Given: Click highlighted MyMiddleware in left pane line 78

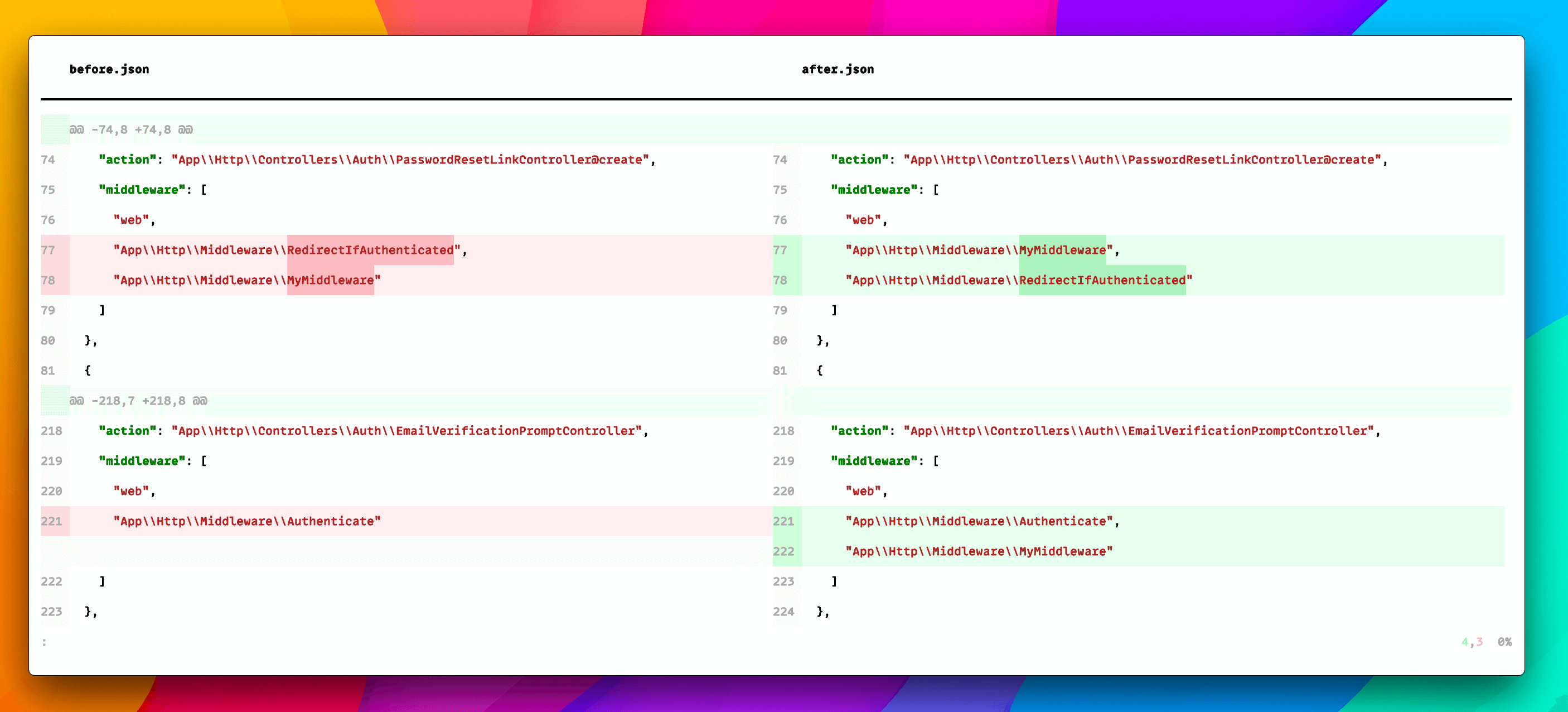Looking at the screenshot, I should coord(330,280).
